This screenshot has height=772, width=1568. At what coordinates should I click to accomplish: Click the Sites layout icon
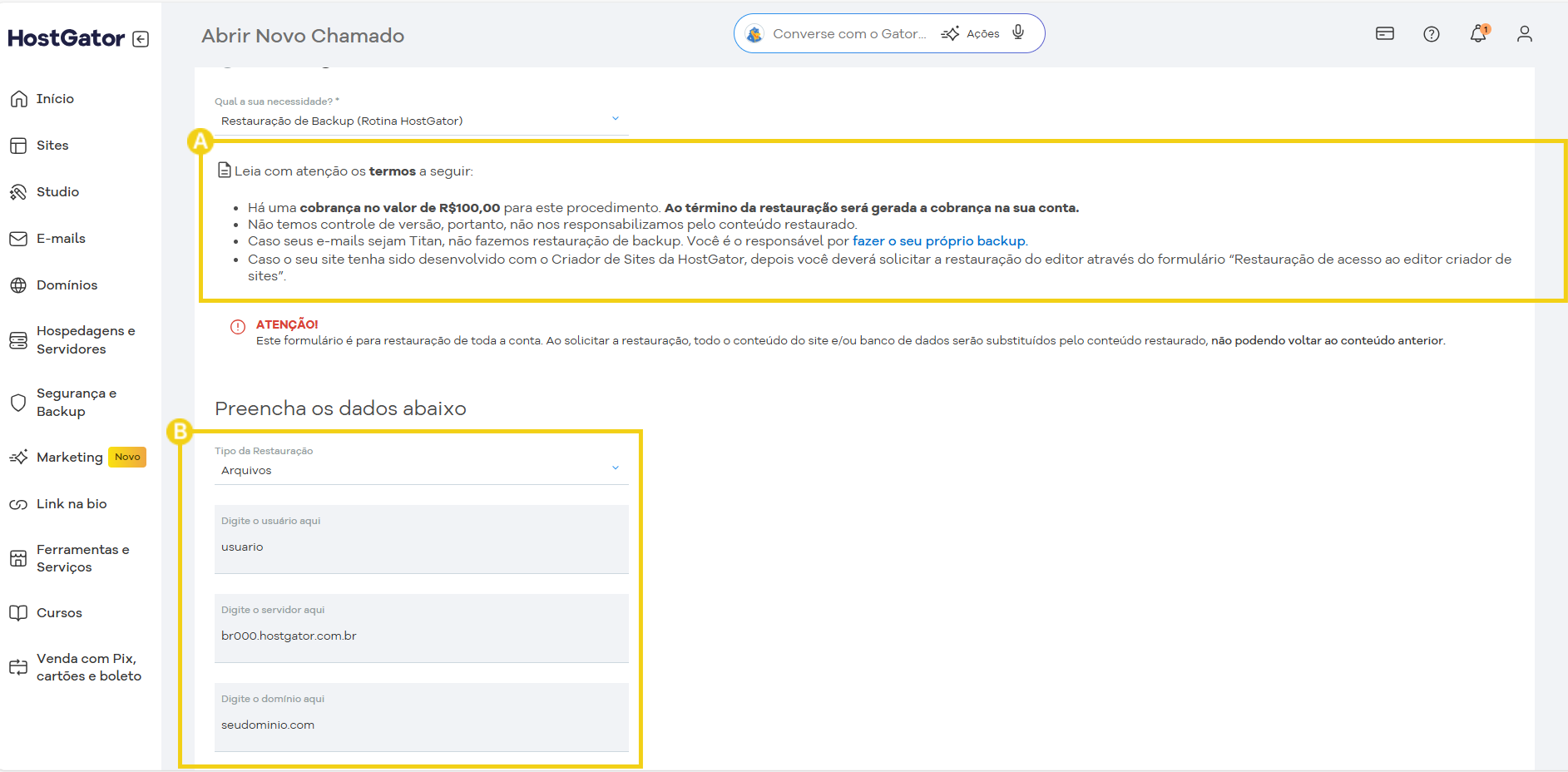pos(18,146)
